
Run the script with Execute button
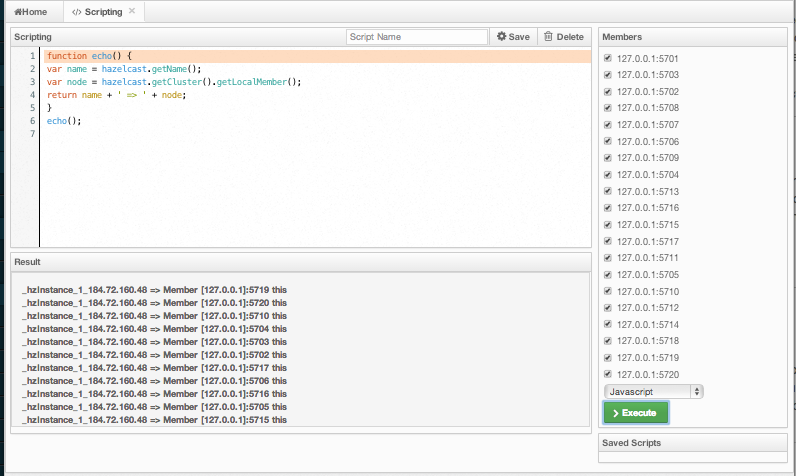click(x=635, y=412)
